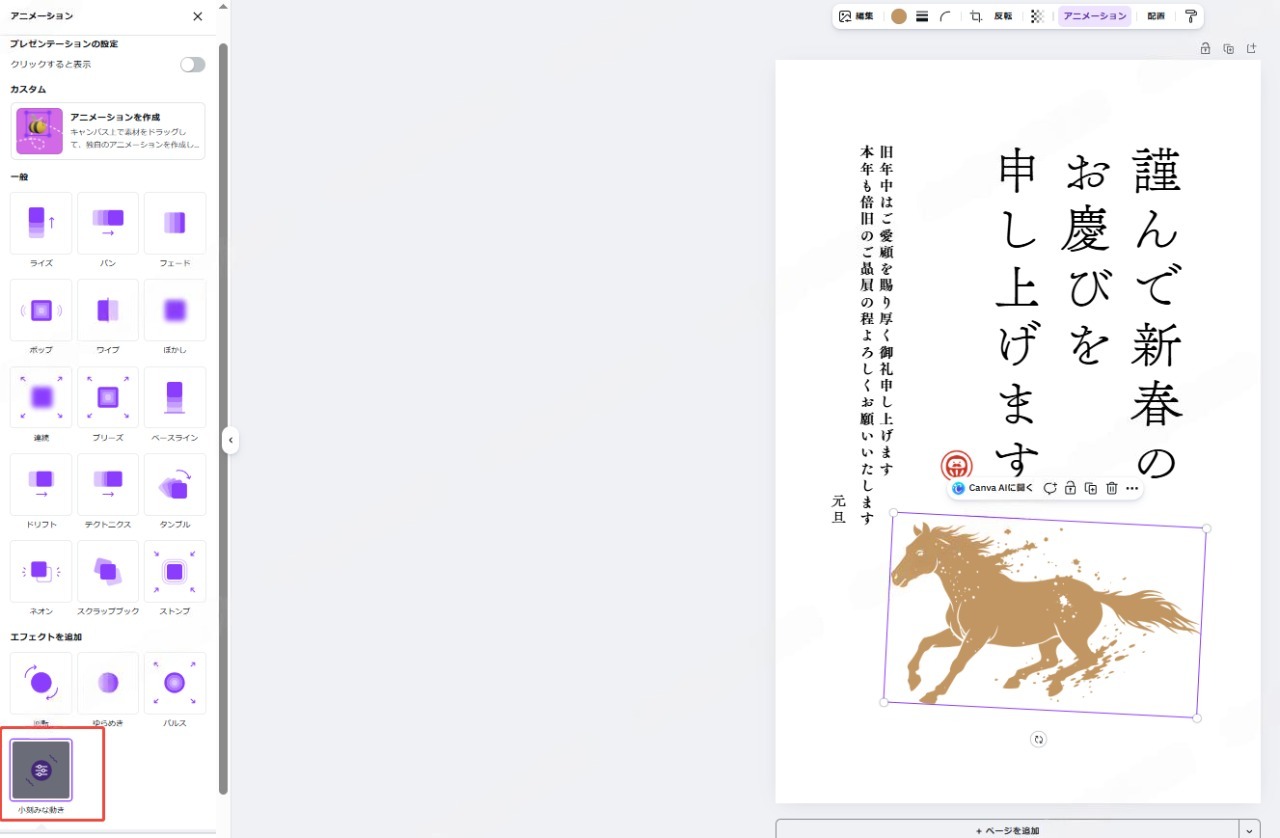This screenshot has height=838, width=1280.
Task: Duplicate the horse element from the floating toolbar
Action: click(1091, 488)
